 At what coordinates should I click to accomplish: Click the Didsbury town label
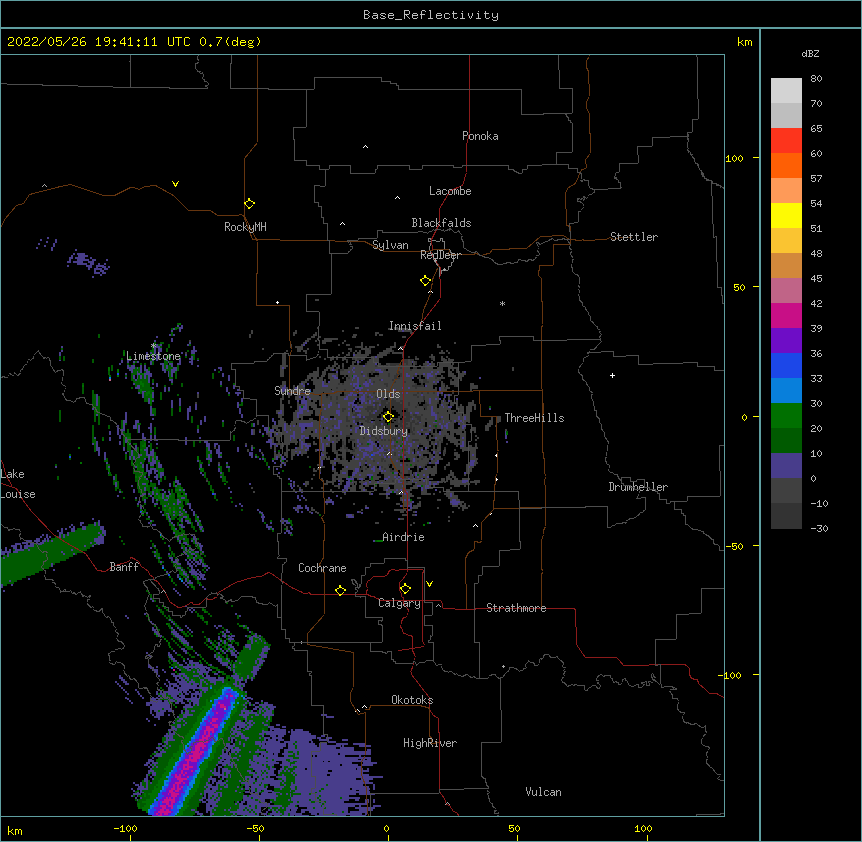click(x=384, y=431)
